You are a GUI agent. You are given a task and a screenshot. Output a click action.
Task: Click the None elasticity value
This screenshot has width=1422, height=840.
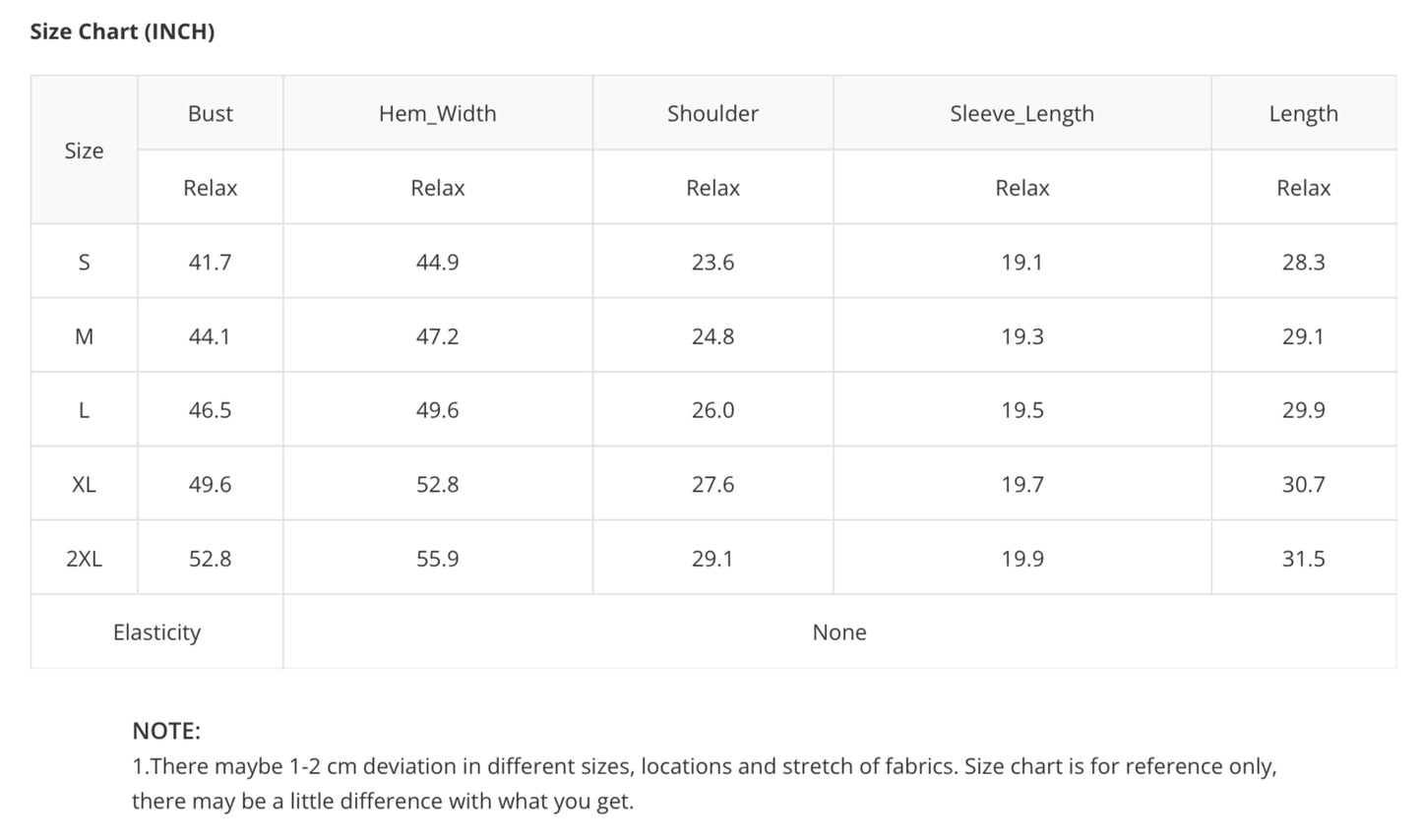[839, 632]
